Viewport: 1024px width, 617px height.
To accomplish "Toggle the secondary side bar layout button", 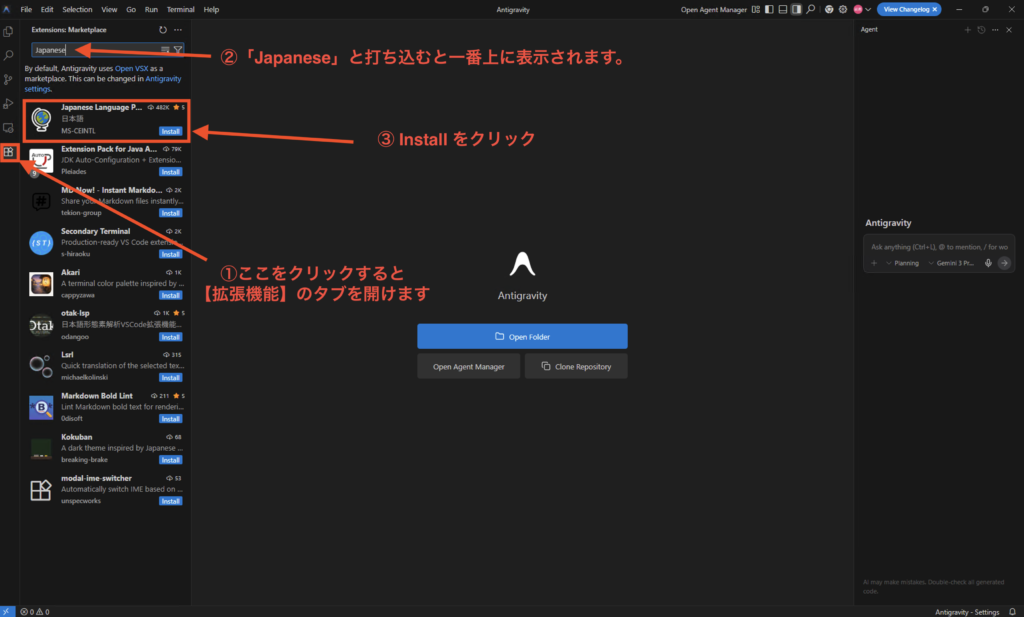I will [x=797, y=9].
